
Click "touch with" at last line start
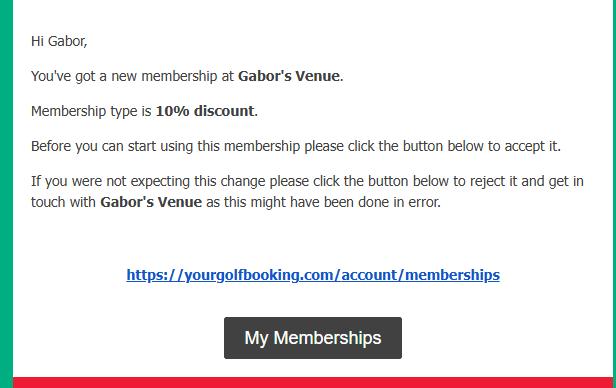(x=63, y=202)
